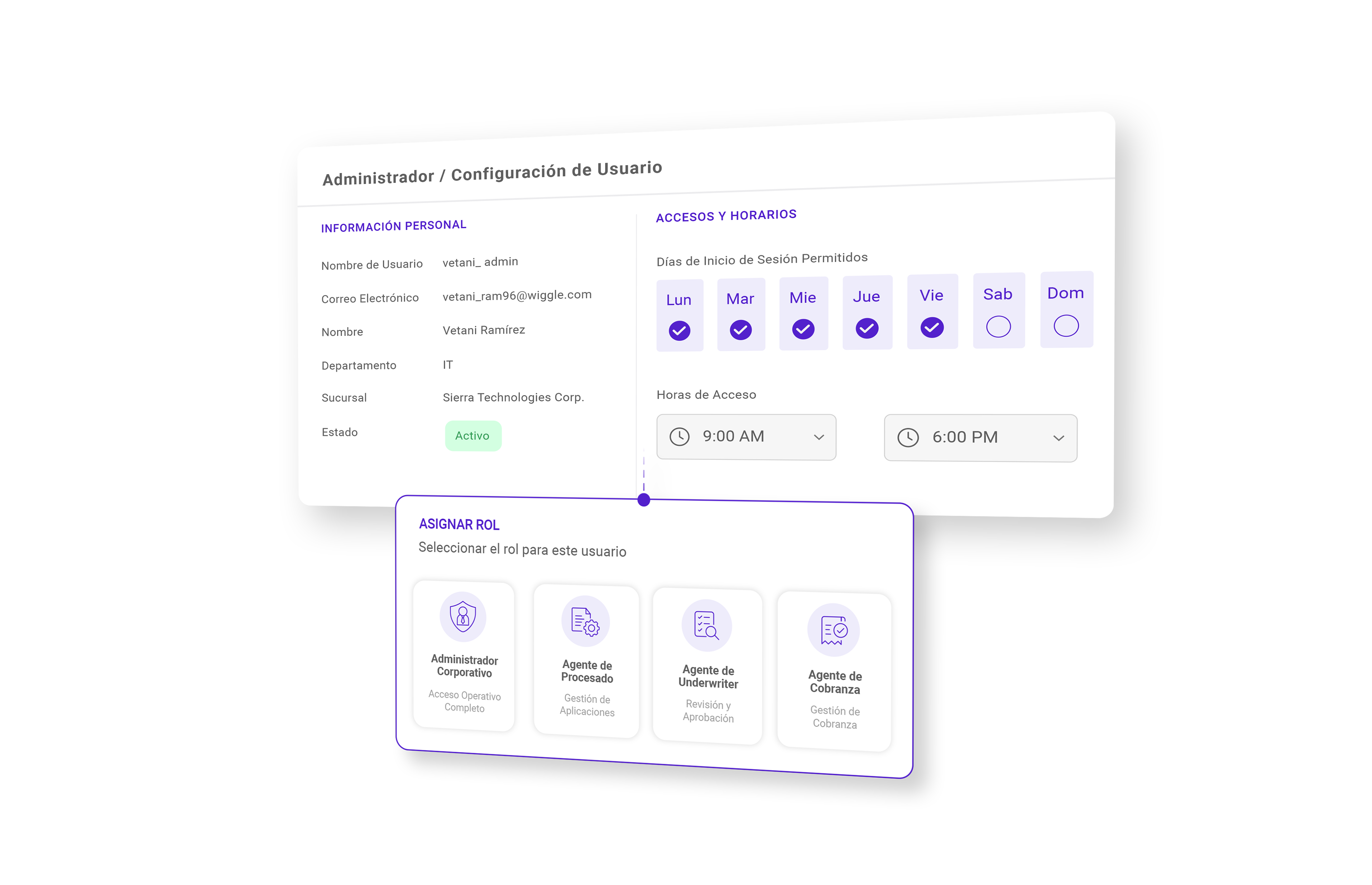Screen dimensions: 1372x885
Task: Enable the Sab day checkbox
Action: tap(998, 326)
